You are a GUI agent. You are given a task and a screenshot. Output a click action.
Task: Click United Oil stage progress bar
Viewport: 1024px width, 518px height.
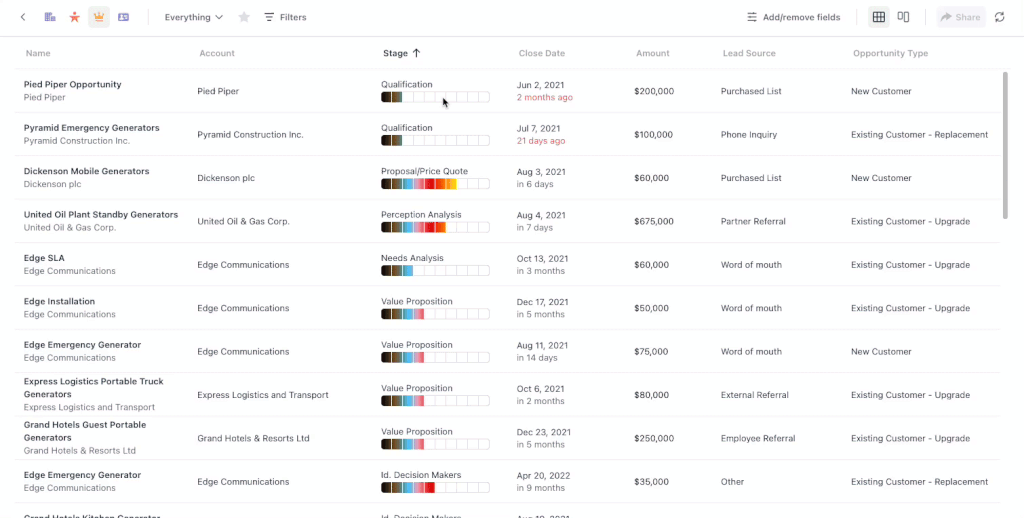point(435,227)
